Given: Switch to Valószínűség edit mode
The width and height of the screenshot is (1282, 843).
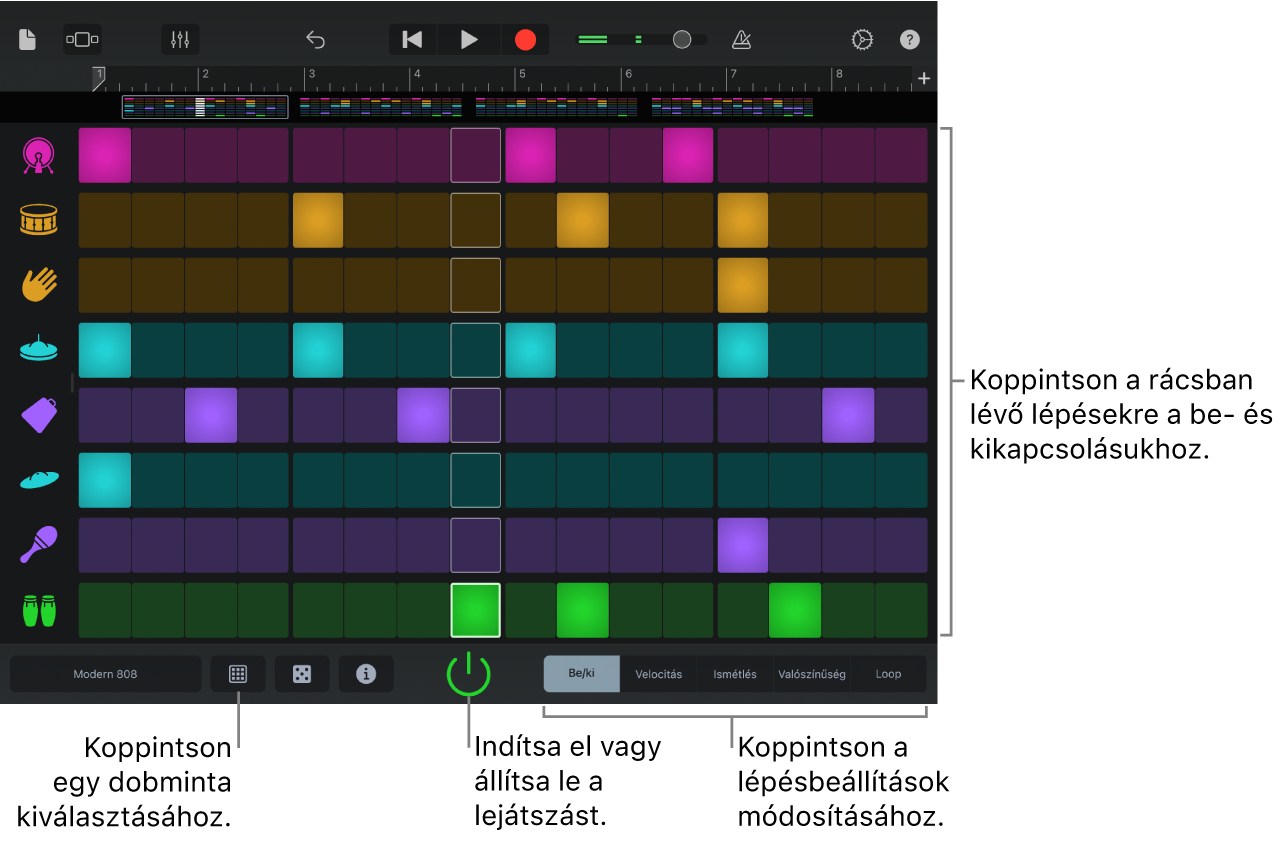Looking at the screenshot, I should tap(811, 674).
